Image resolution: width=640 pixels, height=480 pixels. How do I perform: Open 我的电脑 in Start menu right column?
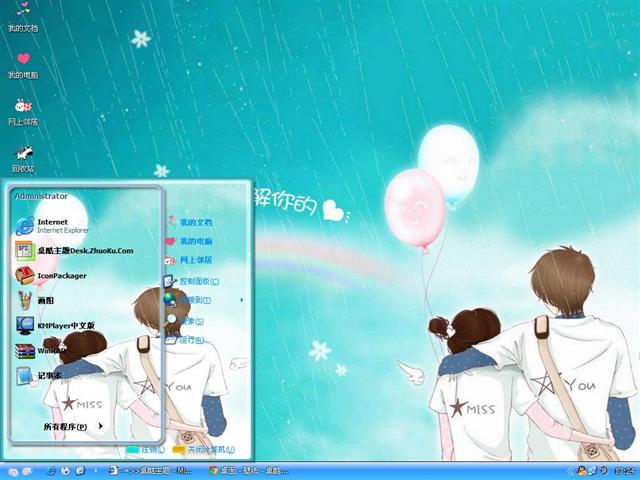[x=189, y=241]
